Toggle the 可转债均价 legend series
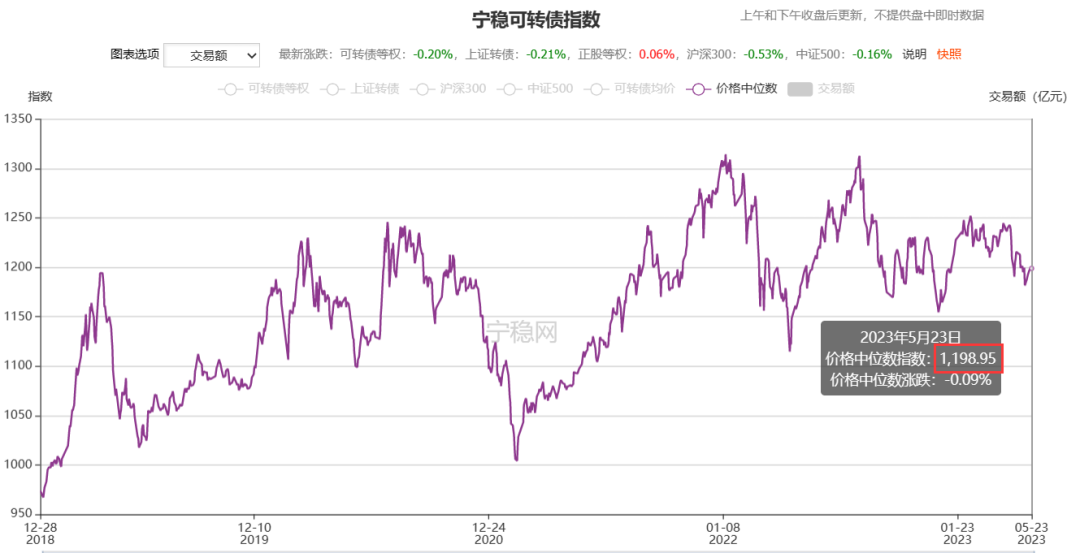This screenshot has width=1080, height=553. [630, 89]
